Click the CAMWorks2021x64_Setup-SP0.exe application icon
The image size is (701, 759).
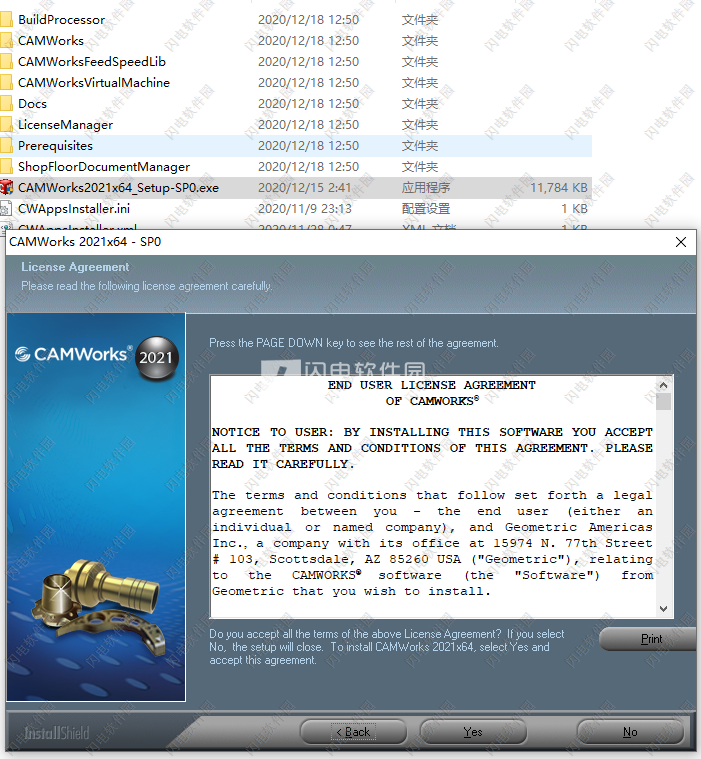tap(6, 187)
